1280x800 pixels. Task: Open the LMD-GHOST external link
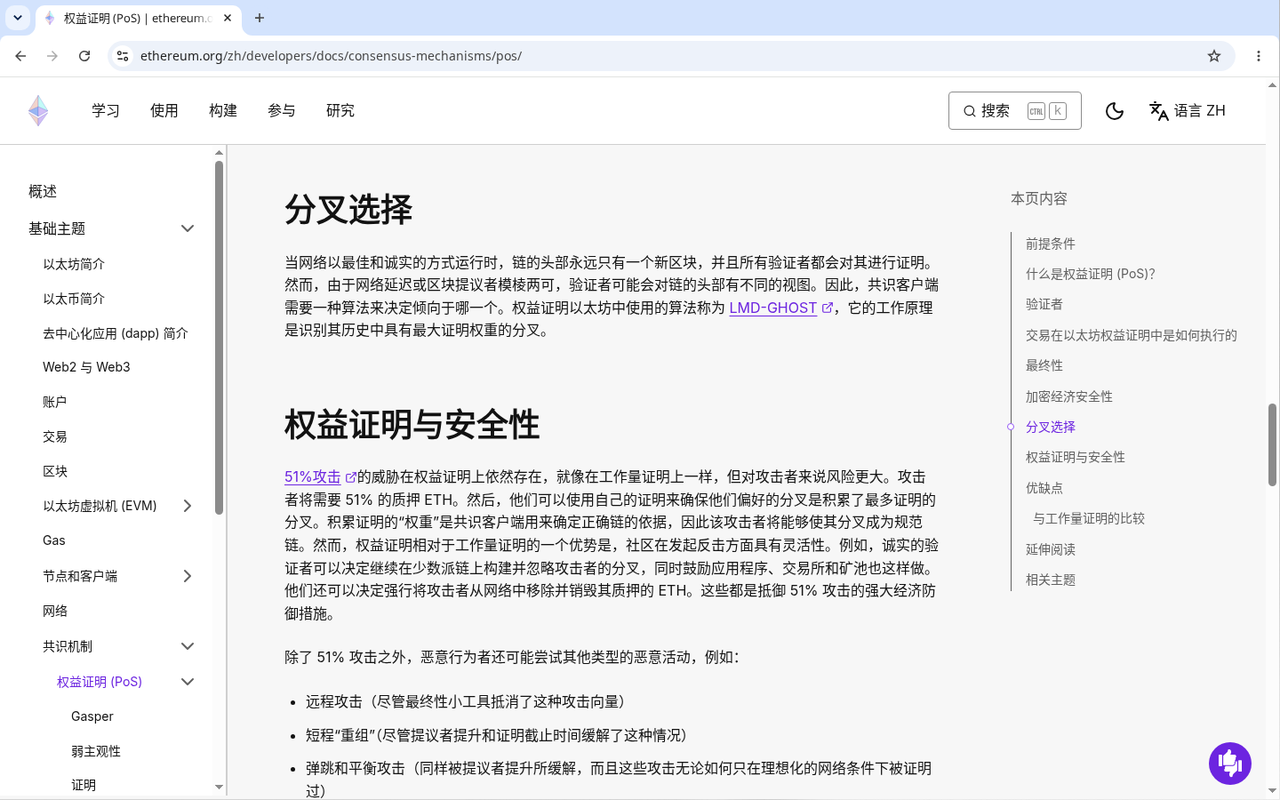[781, 308]
